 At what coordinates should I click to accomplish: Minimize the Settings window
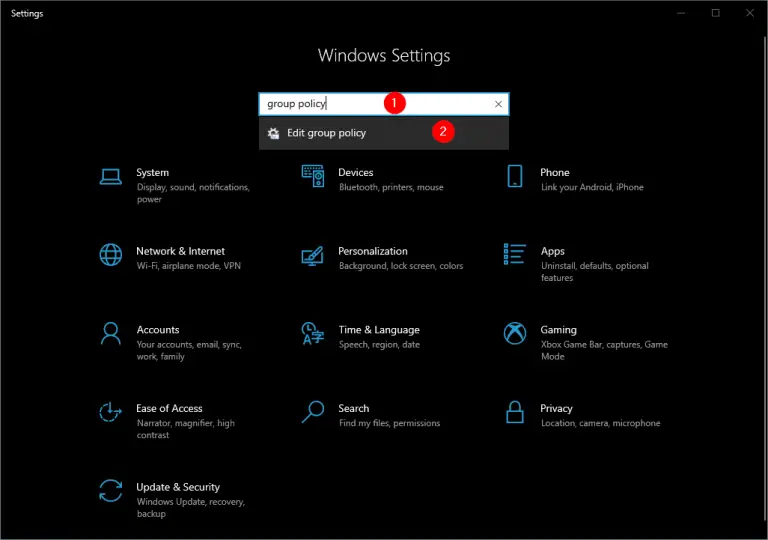681,13
